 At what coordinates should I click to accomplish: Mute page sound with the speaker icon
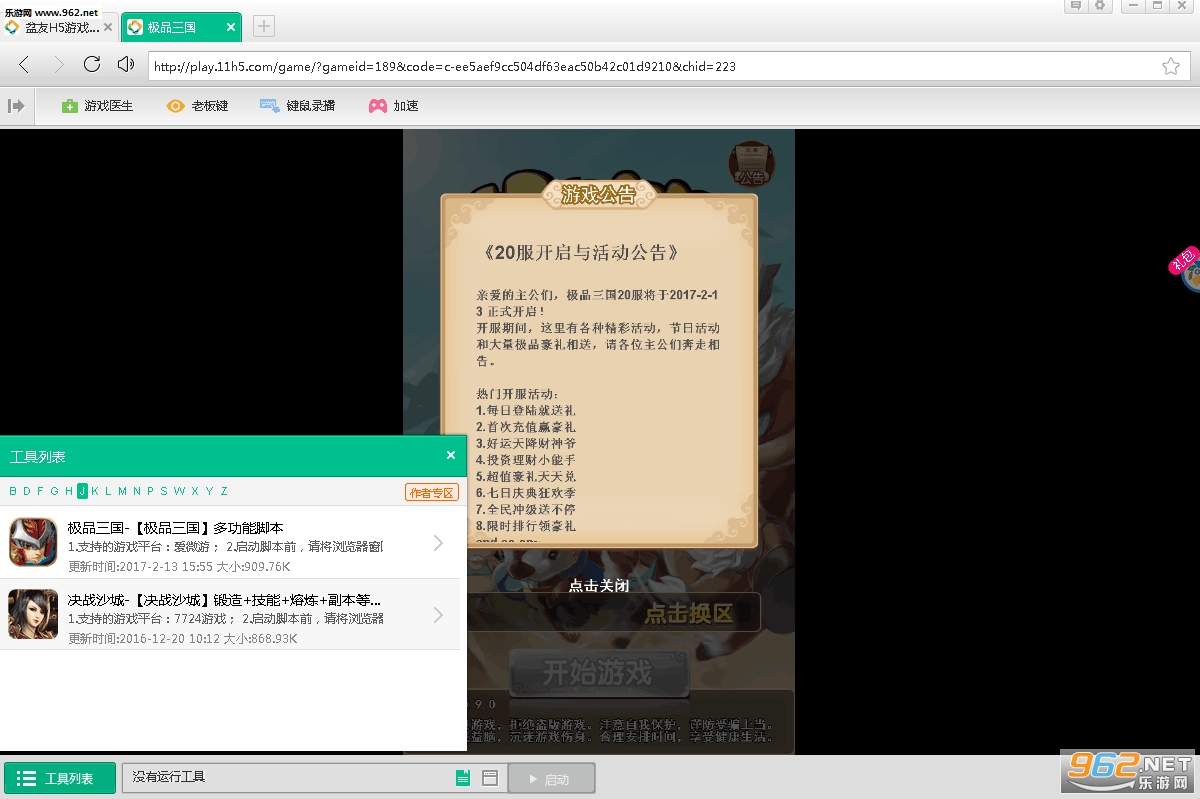pyautogui.click(x=126, y=65)
